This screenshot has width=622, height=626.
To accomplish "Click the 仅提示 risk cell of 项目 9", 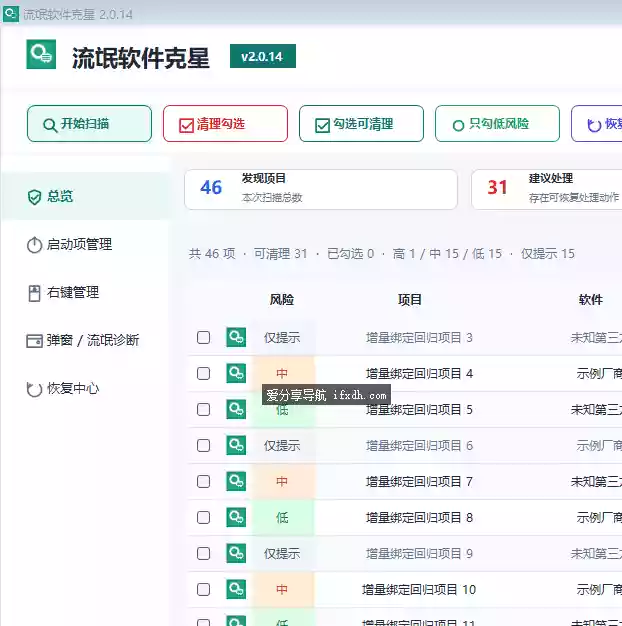I will 282,553.
